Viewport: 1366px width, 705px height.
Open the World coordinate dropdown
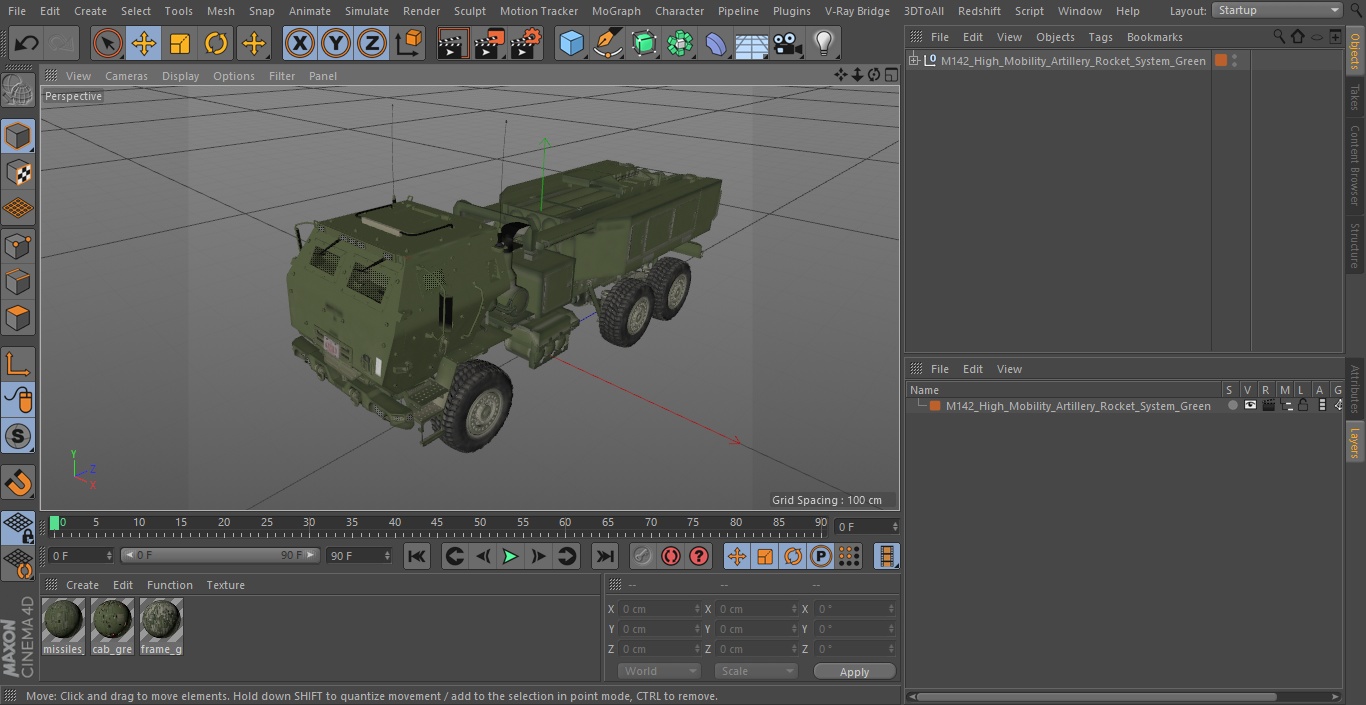[x=659, y=671]
